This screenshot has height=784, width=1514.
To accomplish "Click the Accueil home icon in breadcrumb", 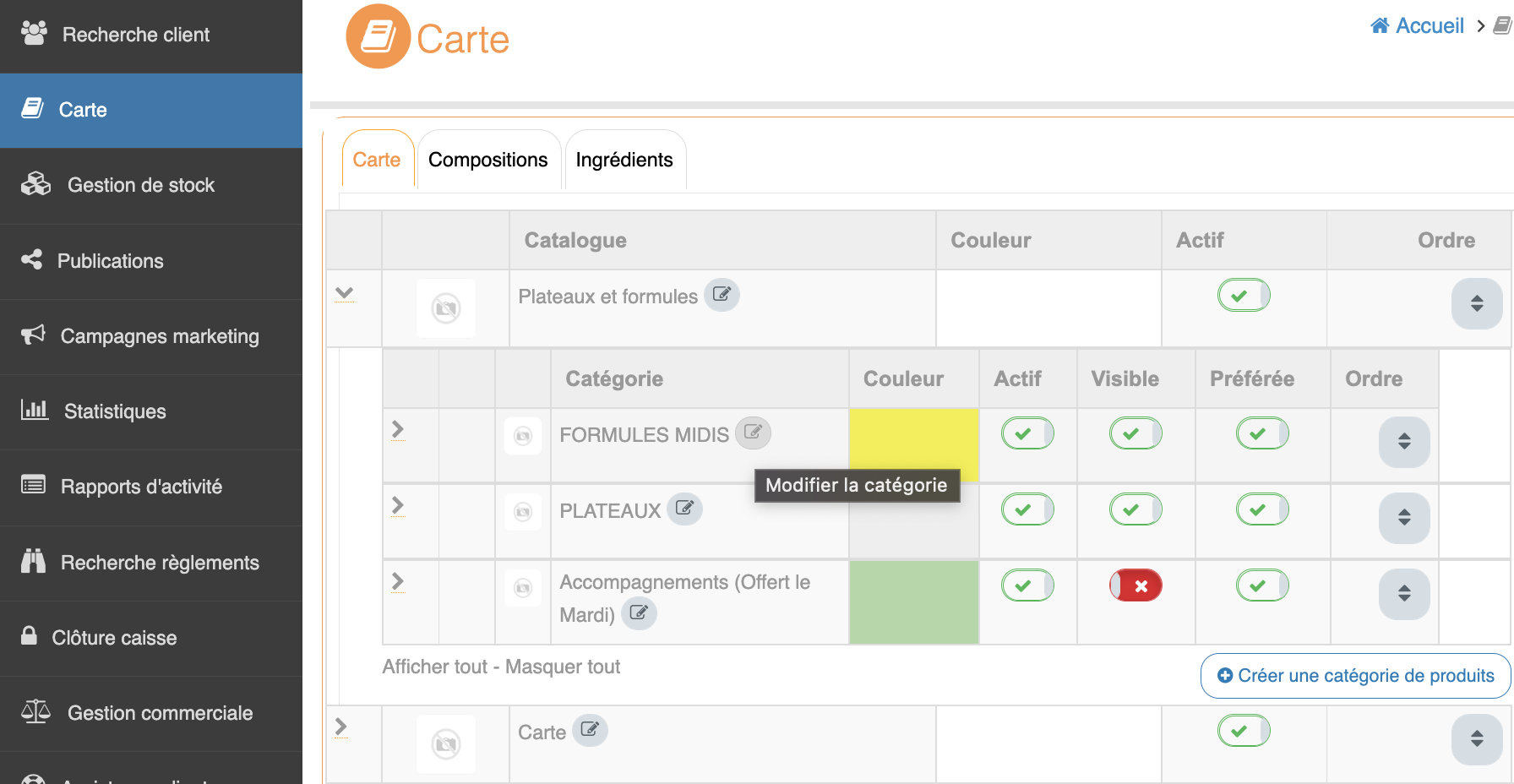I will [1380, 26].
